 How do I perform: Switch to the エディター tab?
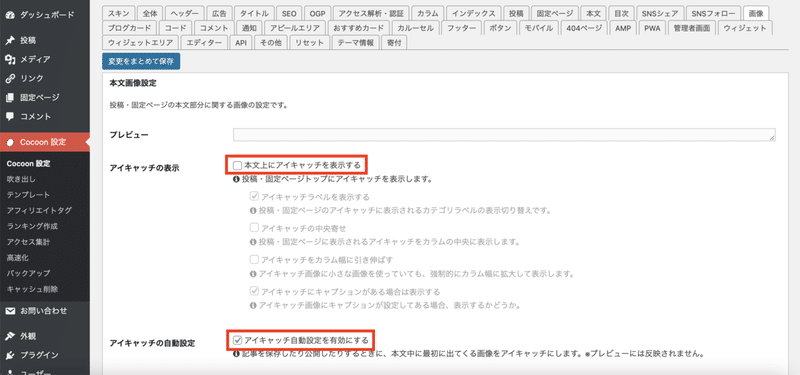click(204, 43)
